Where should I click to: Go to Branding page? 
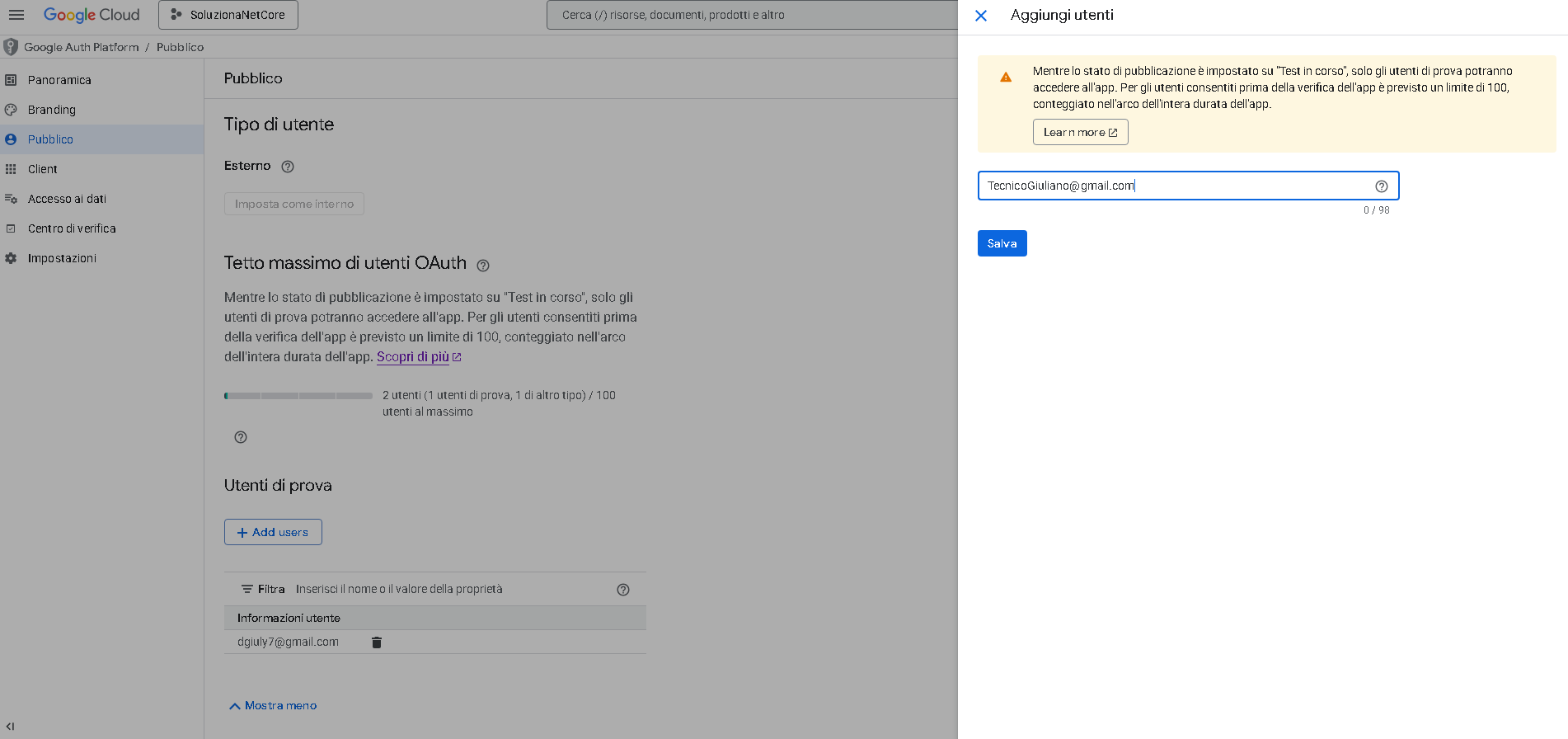[51, 110]
